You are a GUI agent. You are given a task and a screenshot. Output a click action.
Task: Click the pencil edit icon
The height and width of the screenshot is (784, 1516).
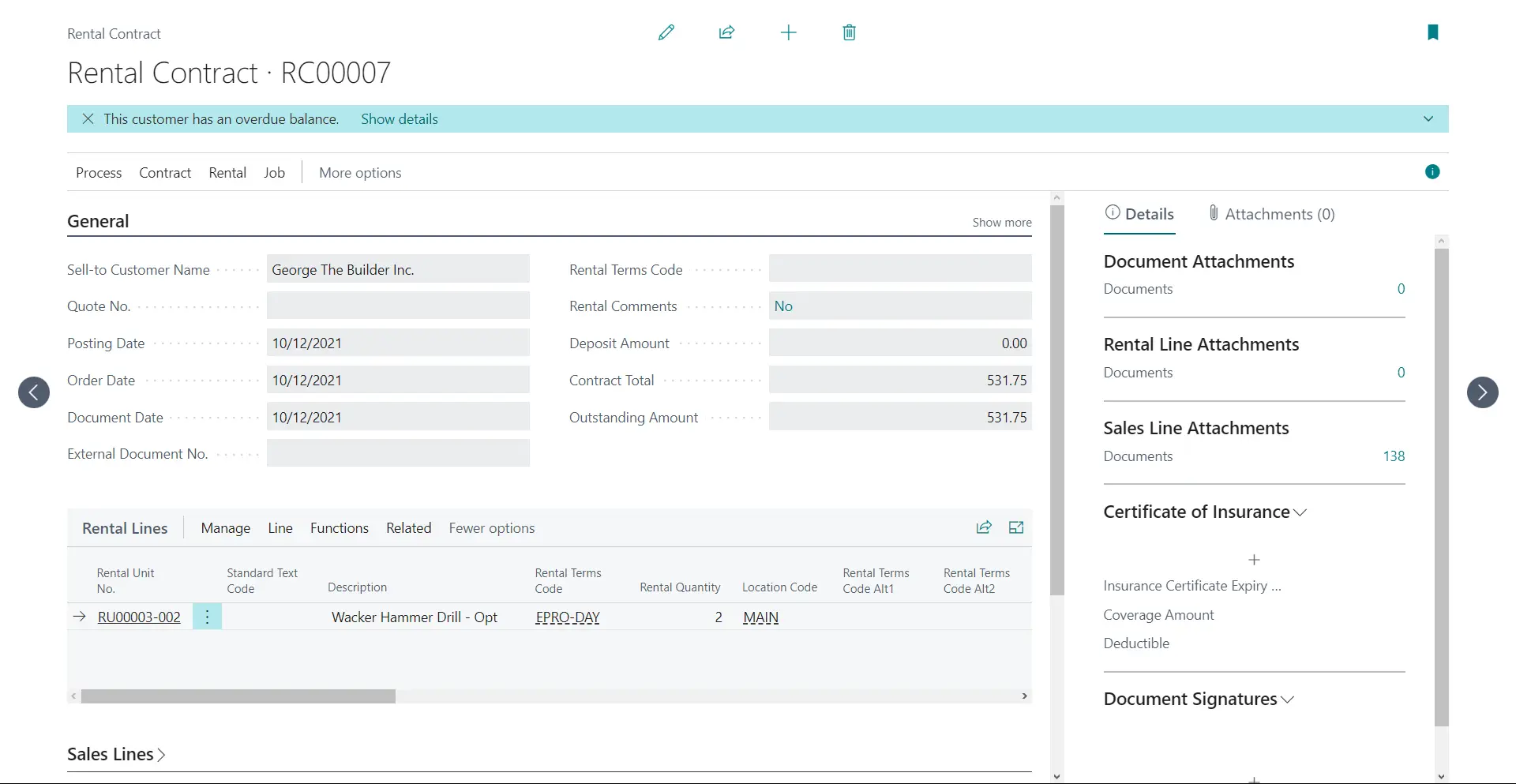point(666,32)
